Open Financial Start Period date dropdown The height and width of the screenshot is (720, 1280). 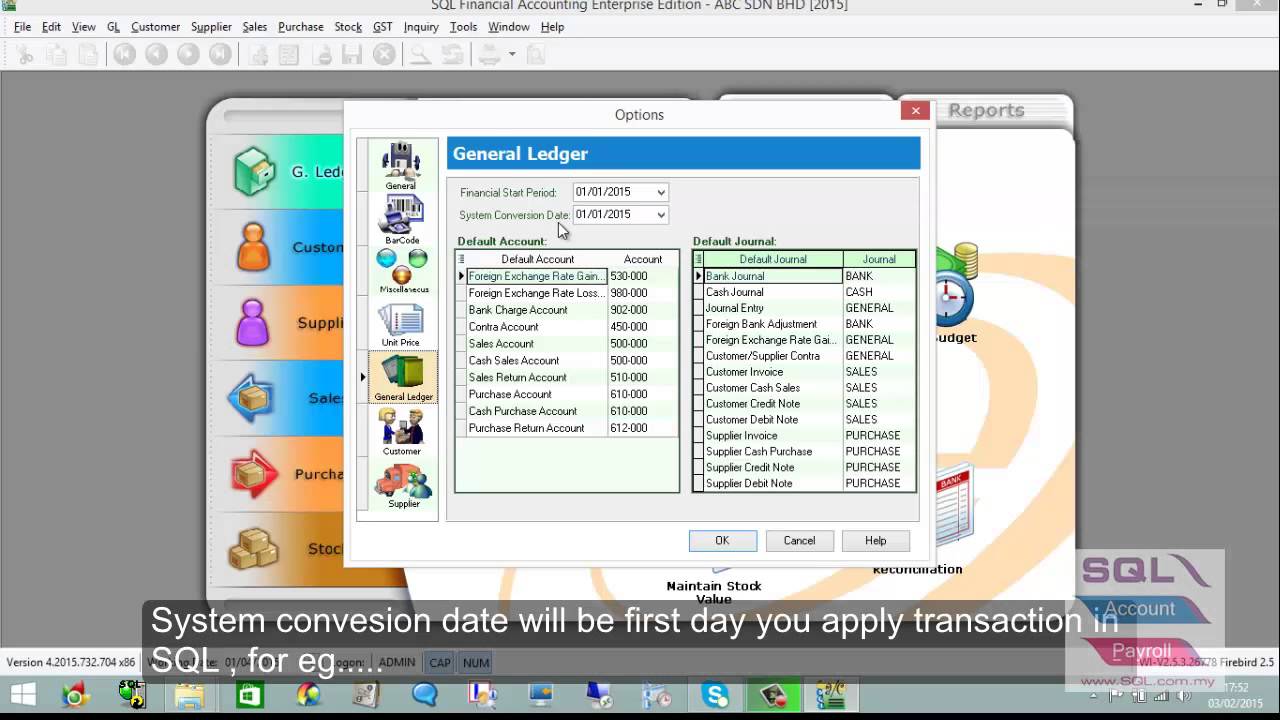[660, 192]
